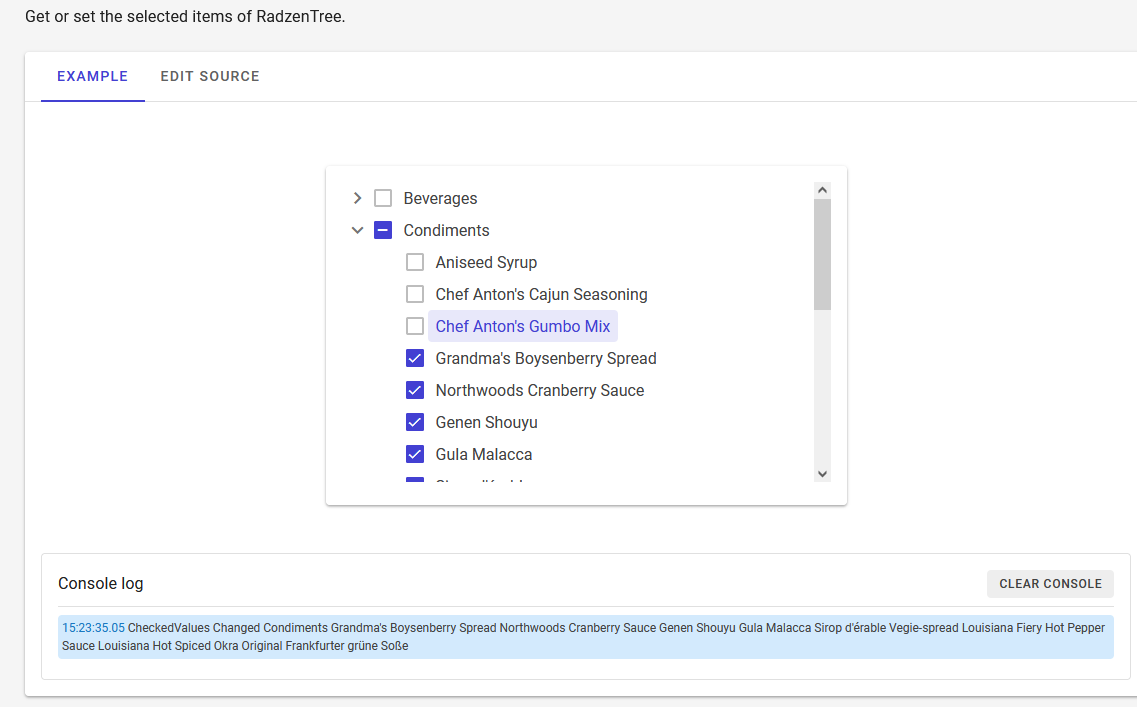Check the Aniseed Syrup checkbox
This screenshot has width=1137, height=707.
tap(415, 262)
